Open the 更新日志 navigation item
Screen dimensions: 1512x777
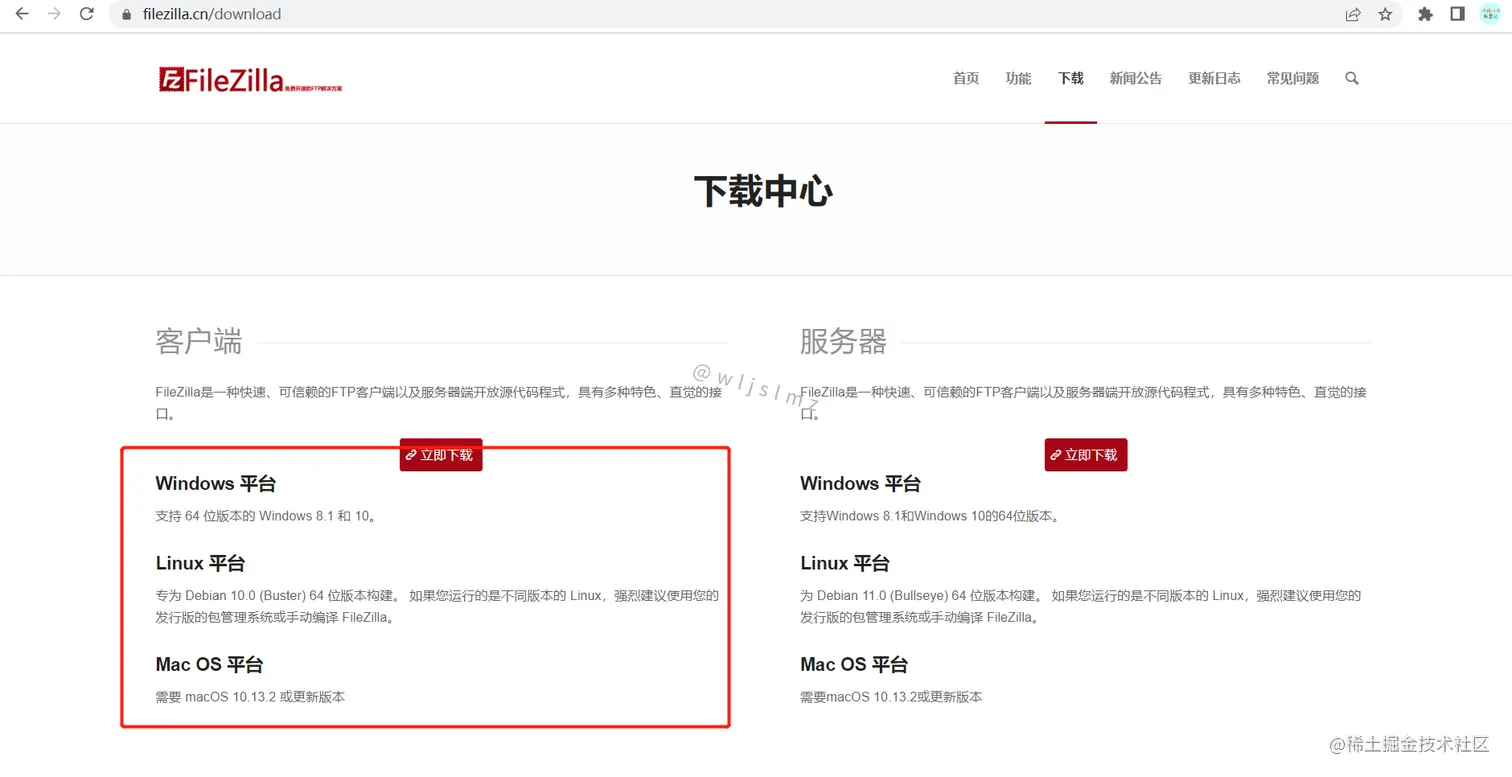click(1214, 78)
